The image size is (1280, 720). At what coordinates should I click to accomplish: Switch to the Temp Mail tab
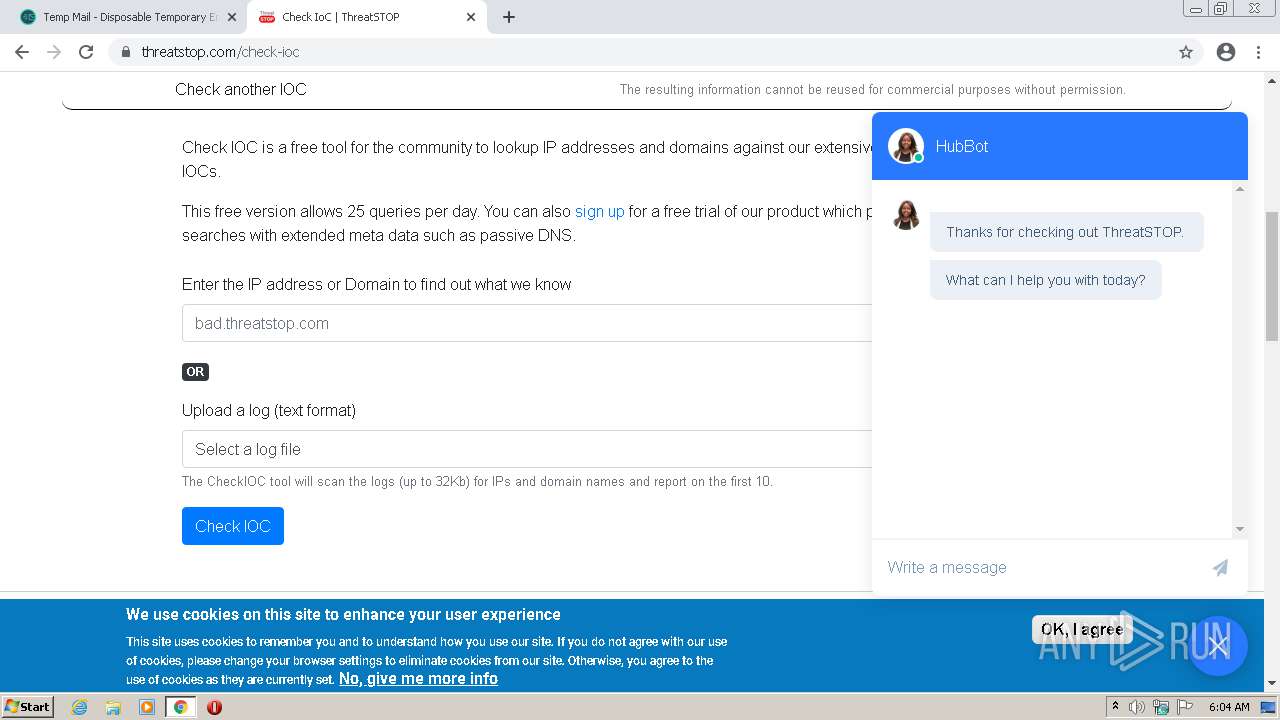coord(130,17)
